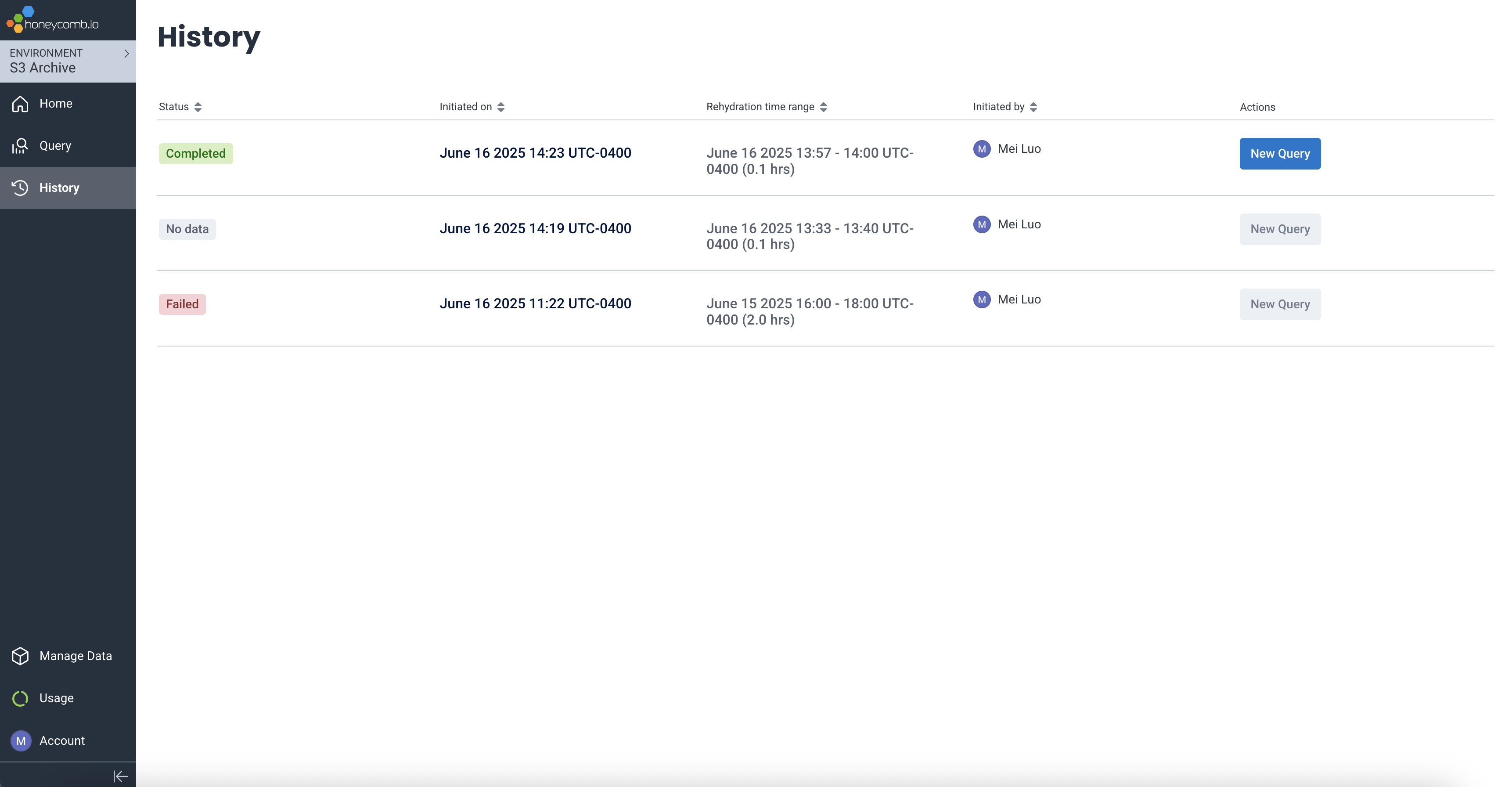The height and width of the screenshot is (787, 1512).
Task: Open the Manage Data menu item
Action: (68, 656)
